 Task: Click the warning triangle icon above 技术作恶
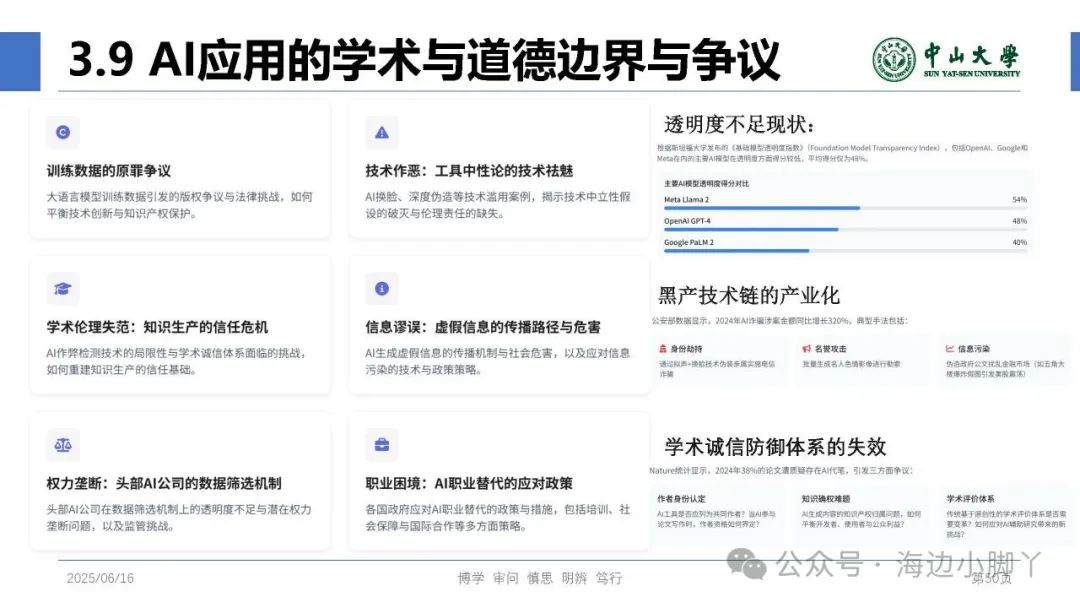[382, 132]
